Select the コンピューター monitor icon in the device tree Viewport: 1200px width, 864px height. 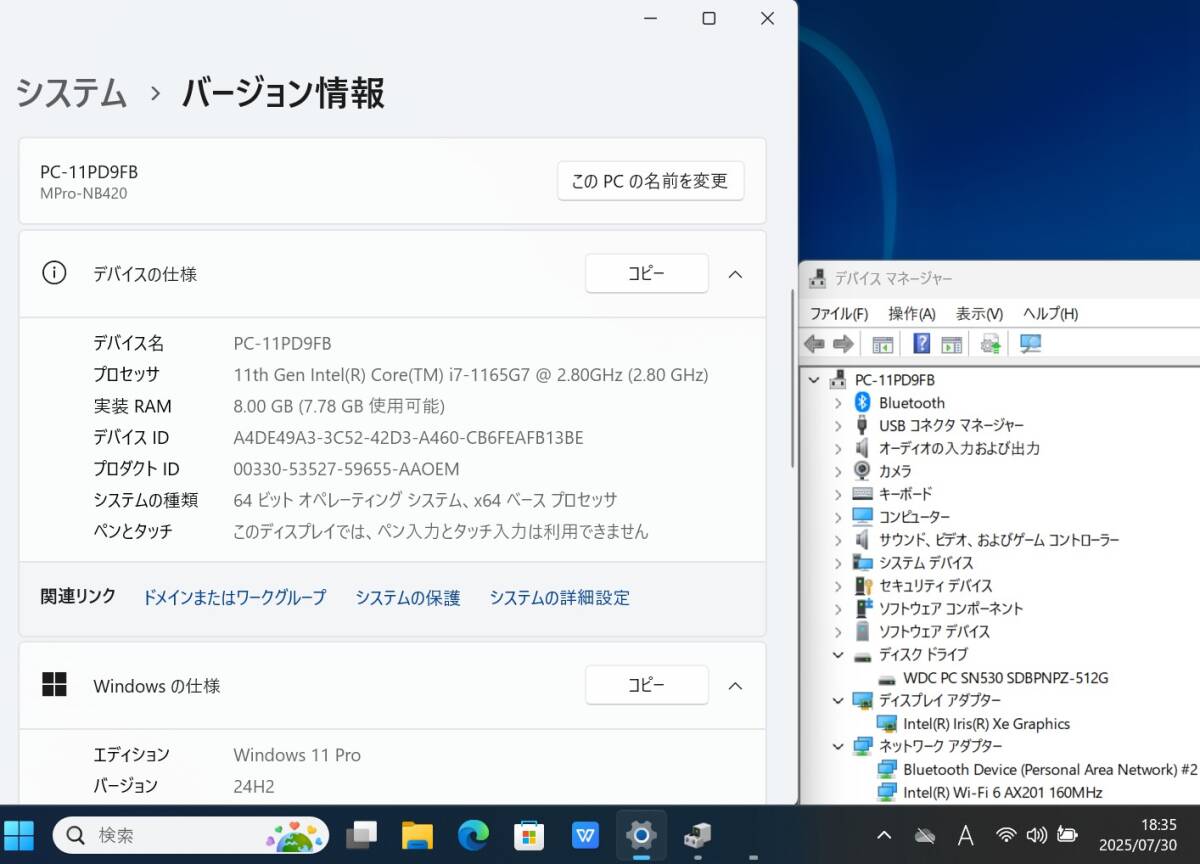pyautogui.click(x=862, y=516)
